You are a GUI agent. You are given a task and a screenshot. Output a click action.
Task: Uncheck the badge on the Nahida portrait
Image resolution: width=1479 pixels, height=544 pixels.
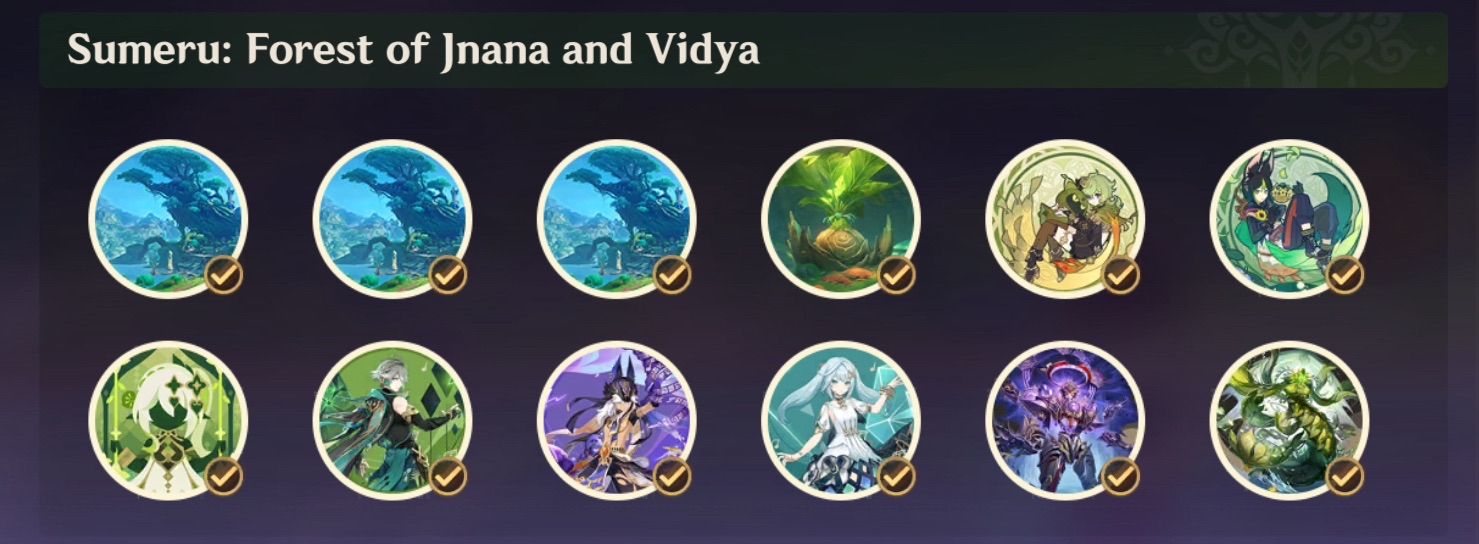click(x=224, y=476)
